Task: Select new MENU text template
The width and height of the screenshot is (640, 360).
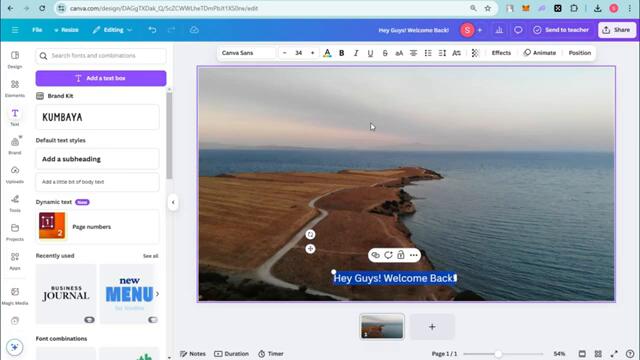Action: coord(129,294)
